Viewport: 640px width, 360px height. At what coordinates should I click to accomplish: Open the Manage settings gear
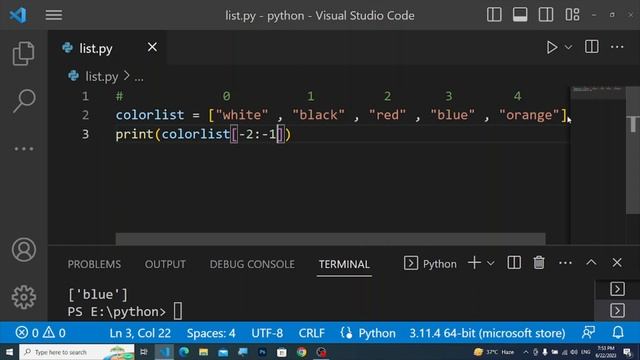24,297
